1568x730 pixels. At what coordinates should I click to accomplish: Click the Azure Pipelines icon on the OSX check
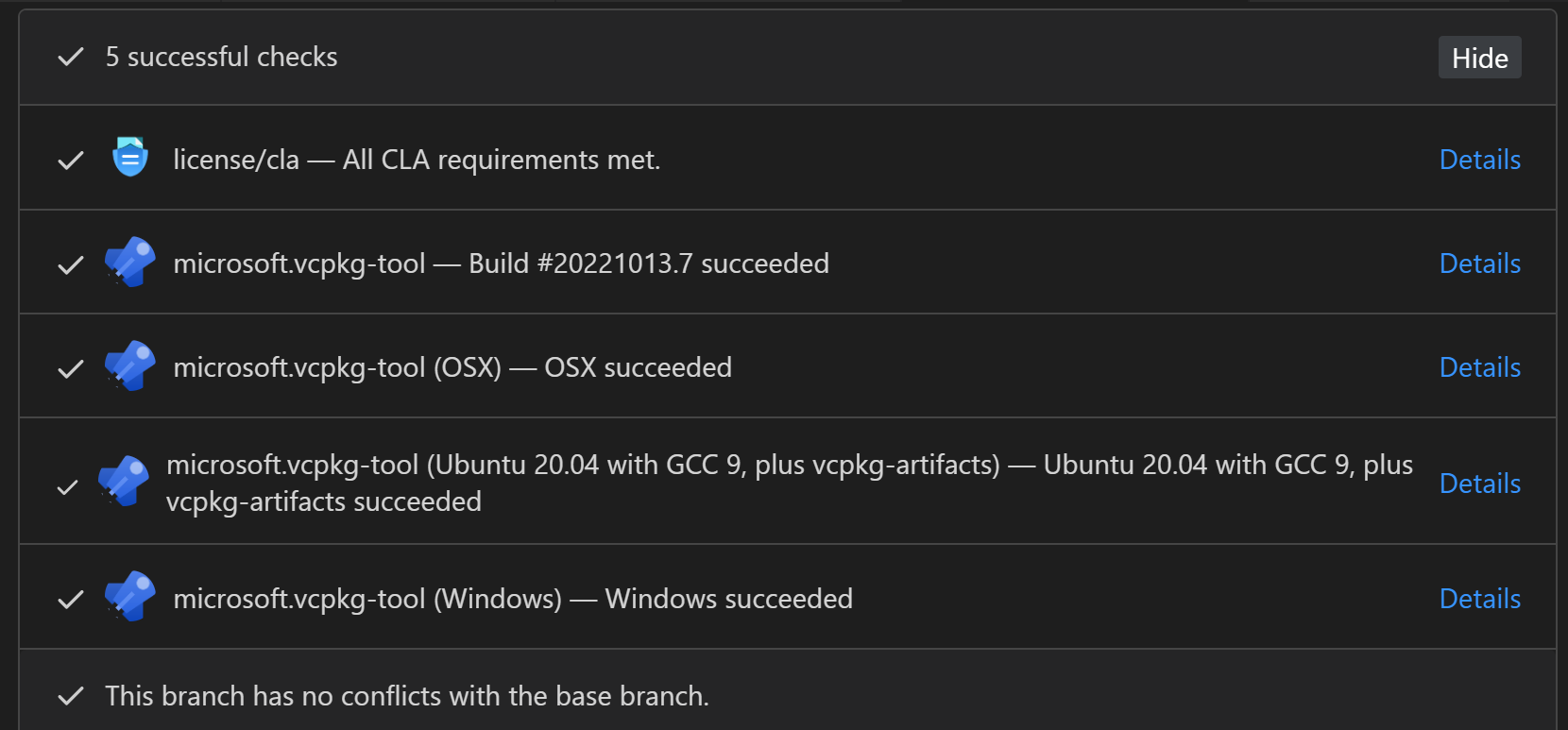[130, 366]
